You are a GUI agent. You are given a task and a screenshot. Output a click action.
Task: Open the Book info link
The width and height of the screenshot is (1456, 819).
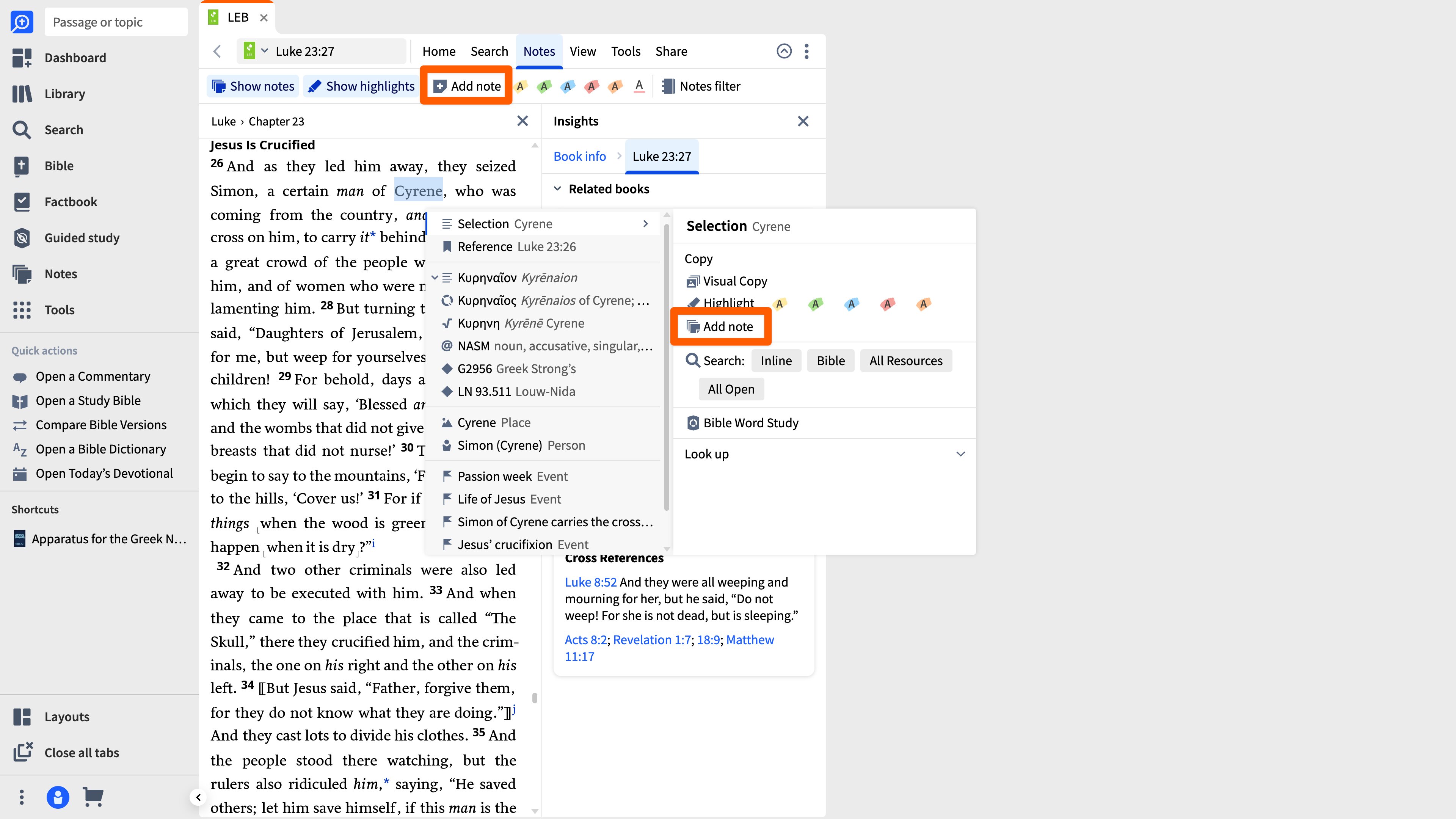point(579,157)
